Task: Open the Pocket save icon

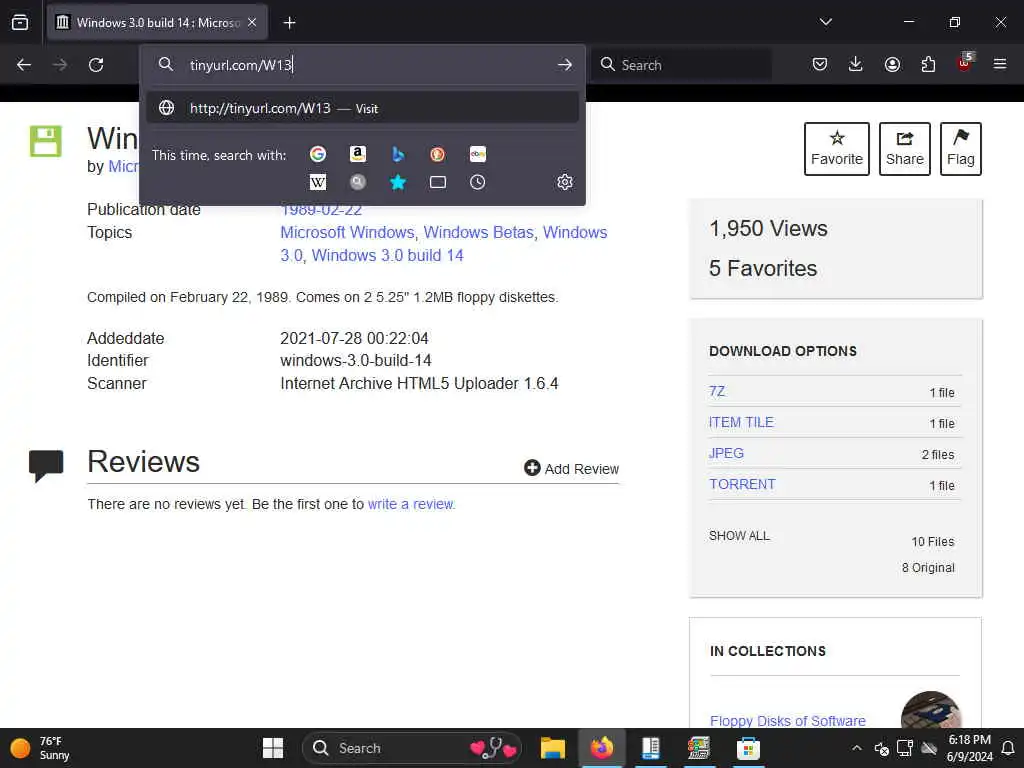Action: [820, 64]
